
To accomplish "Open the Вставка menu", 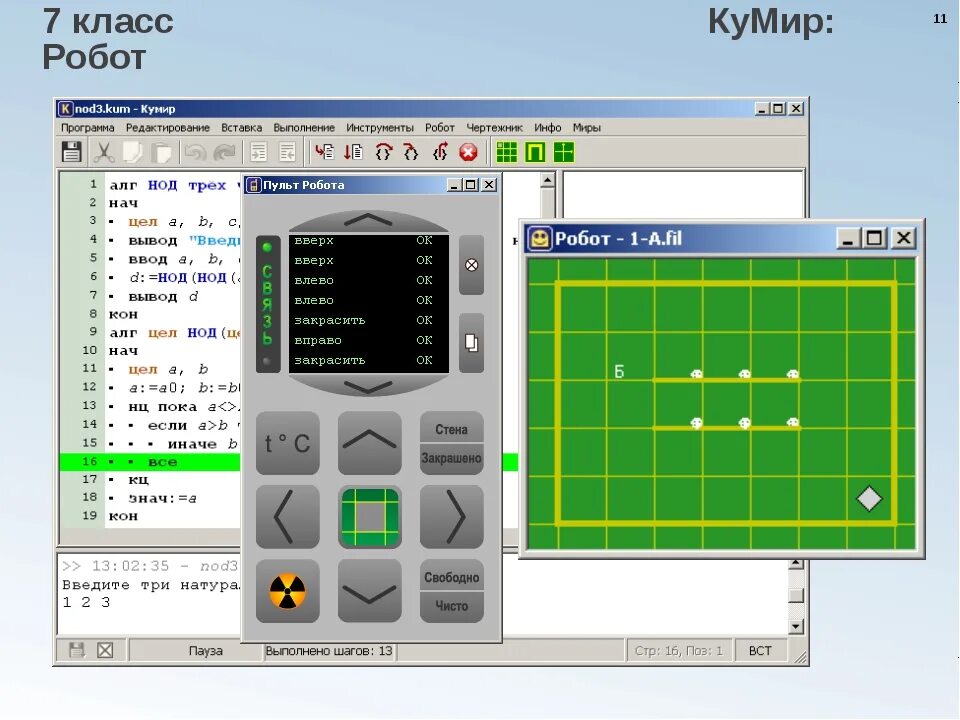I will tap(241, 127).
